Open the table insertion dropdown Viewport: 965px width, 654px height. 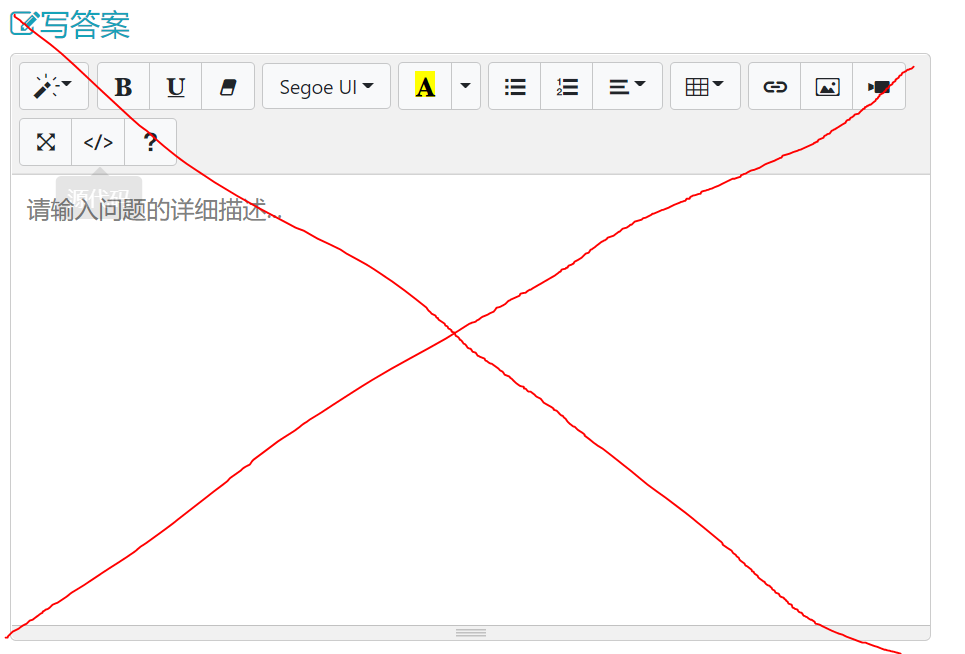704,86
